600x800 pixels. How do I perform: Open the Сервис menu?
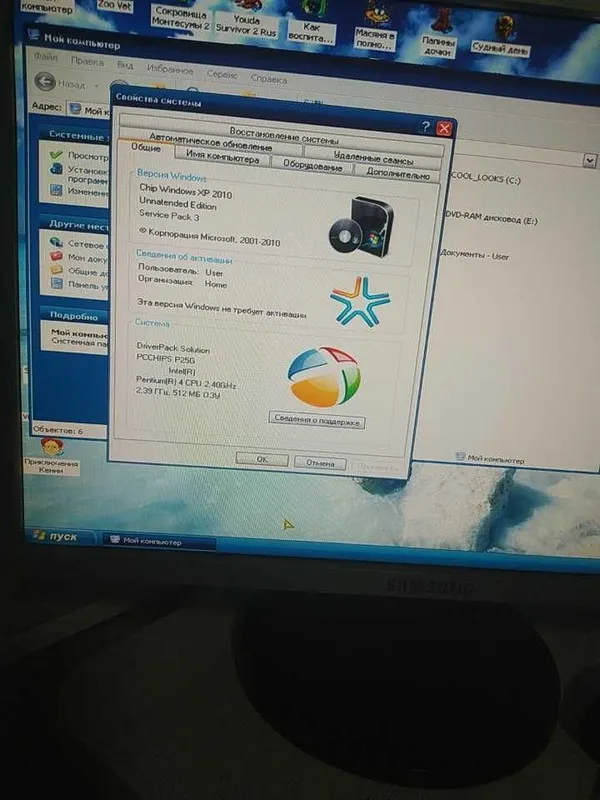222,74
